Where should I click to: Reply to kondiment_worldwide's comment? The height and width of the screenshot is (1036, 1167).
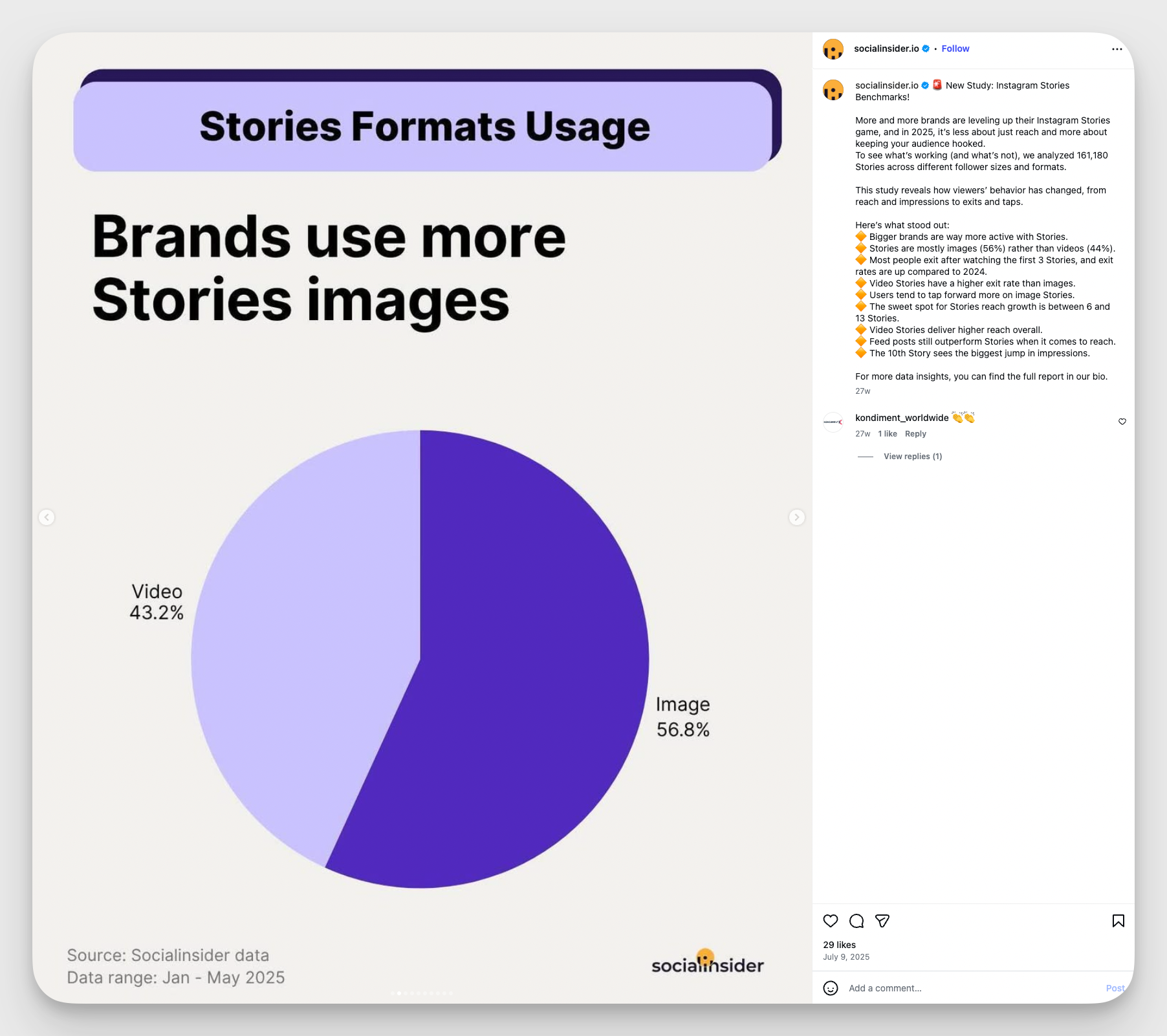pos(915,433)
